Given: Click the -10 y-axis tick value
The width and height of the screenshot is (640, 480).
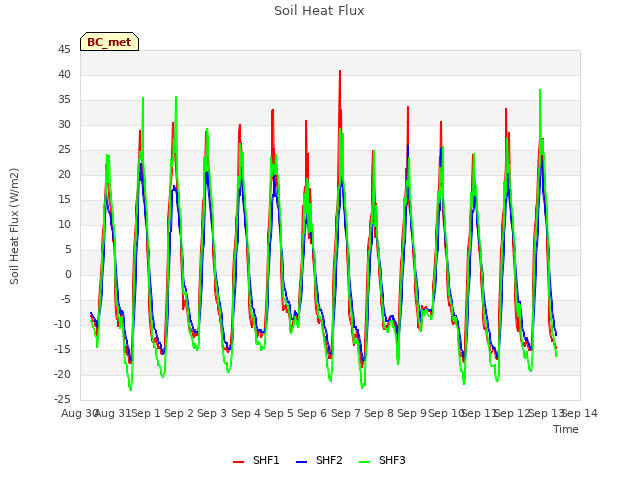Looking at the screenshot, I should point(62,324).
